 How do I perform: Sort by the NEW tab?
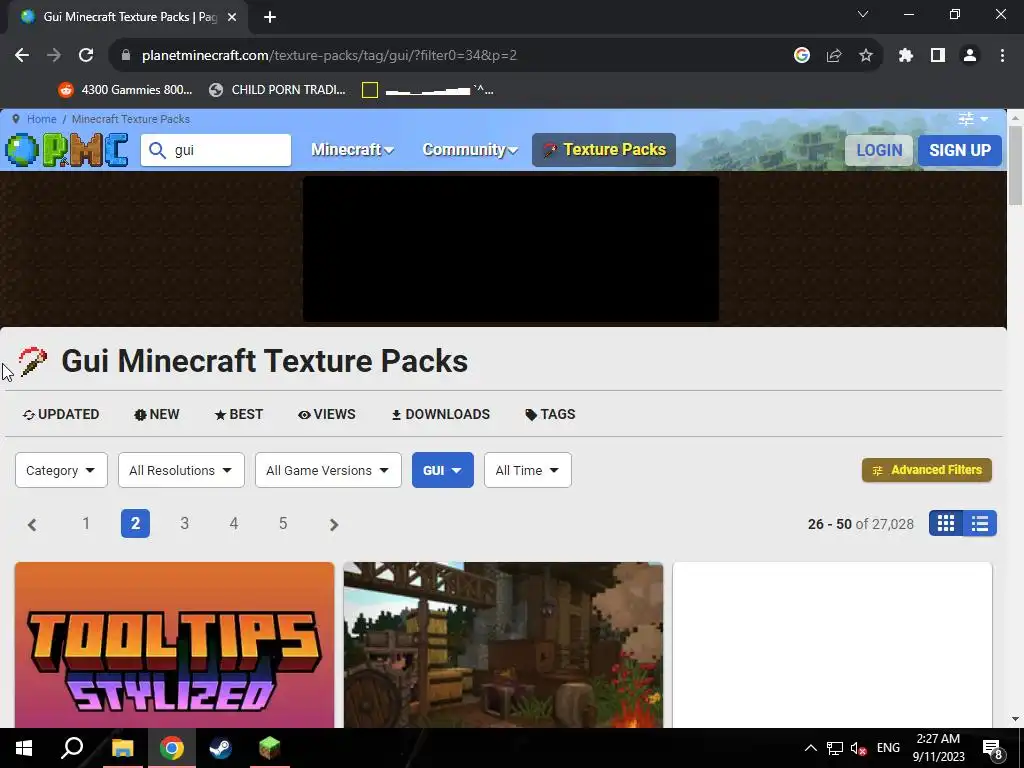tap(157, 415)
